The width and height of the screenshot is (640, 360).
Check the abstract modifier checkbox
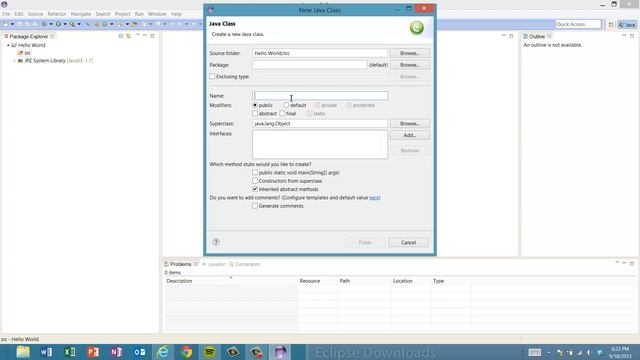[255, 113]
